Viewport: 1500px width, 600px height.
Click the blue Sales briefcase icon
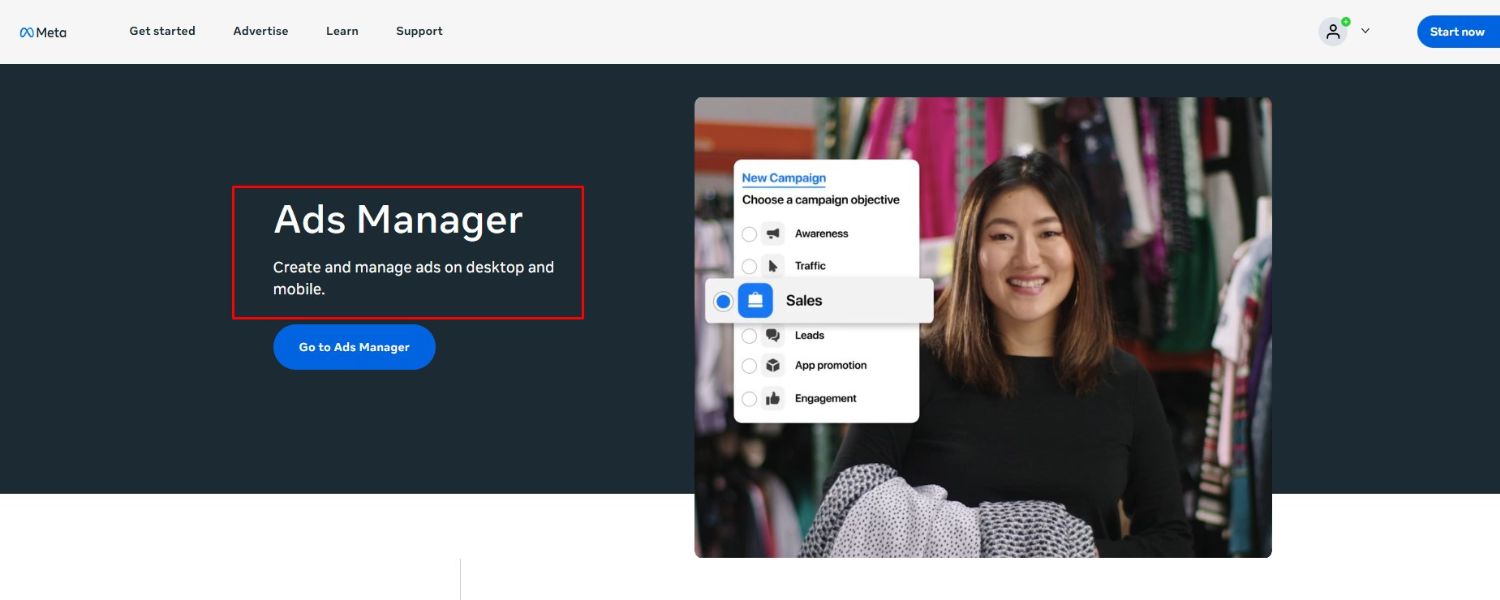click(755, 301)
